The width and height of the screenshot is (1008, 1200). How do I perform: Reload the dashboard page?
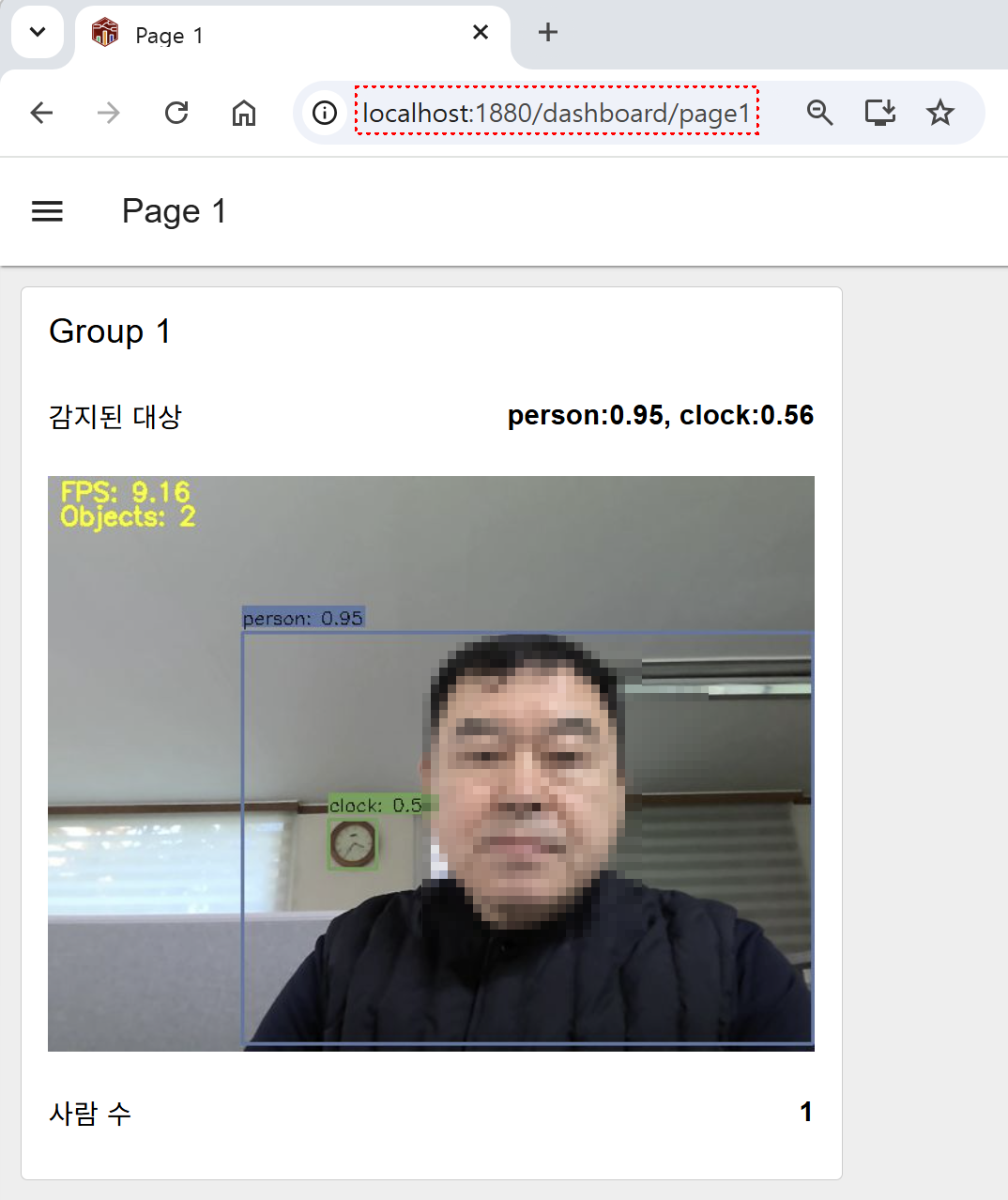176,114
